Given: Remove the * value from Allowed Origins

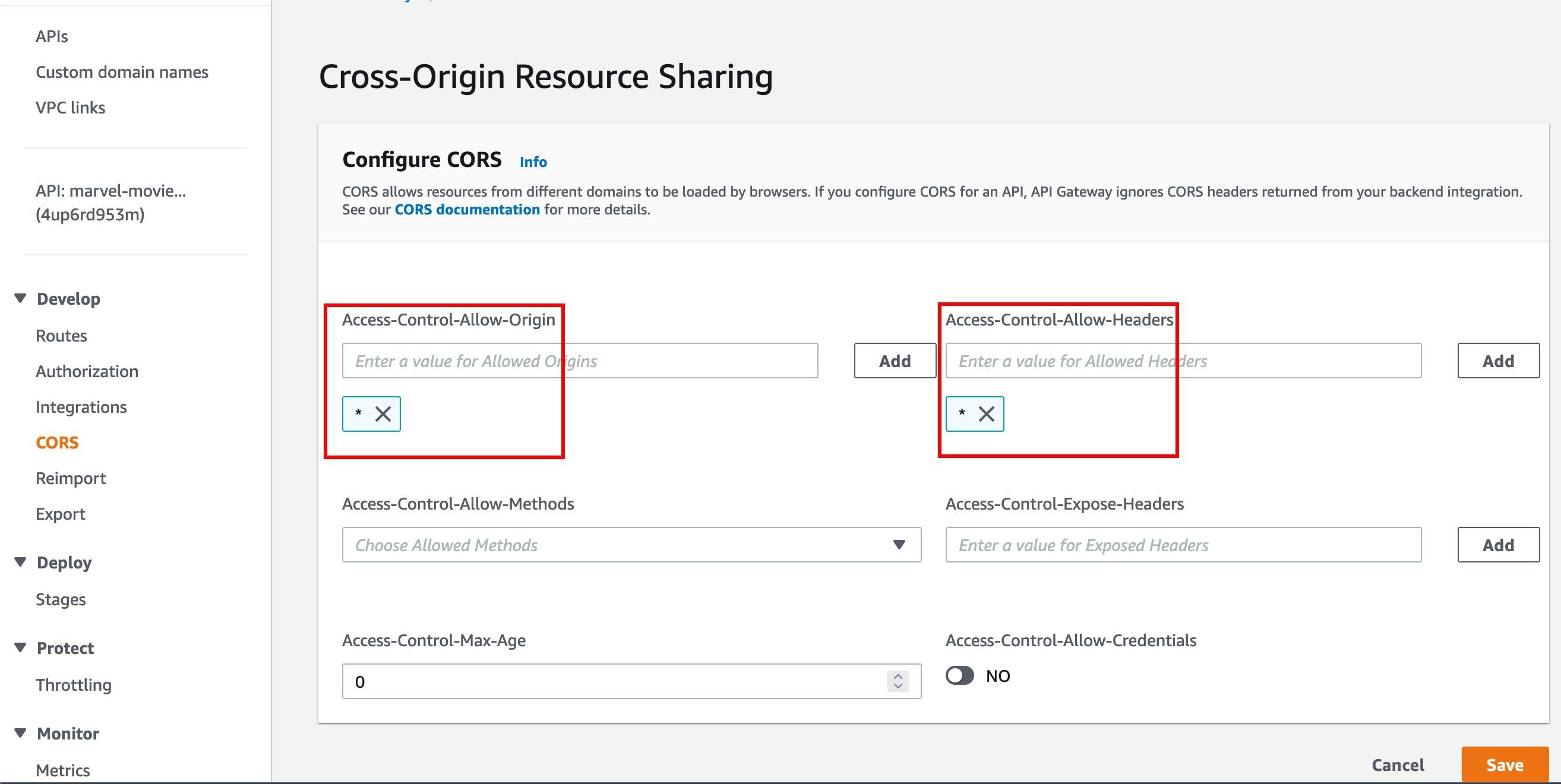Looking at the screenshot, I should [x=383, y=414].
